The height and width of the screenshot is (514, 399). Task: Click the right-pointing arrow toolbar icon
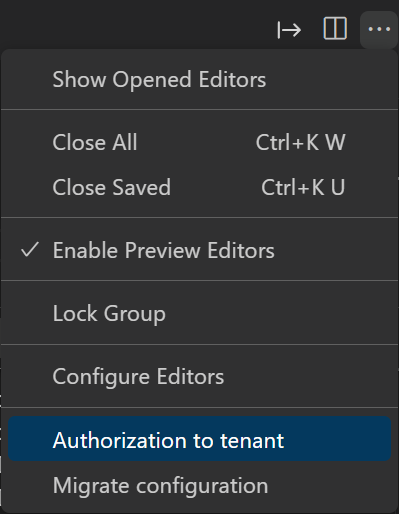click(289, 30)
